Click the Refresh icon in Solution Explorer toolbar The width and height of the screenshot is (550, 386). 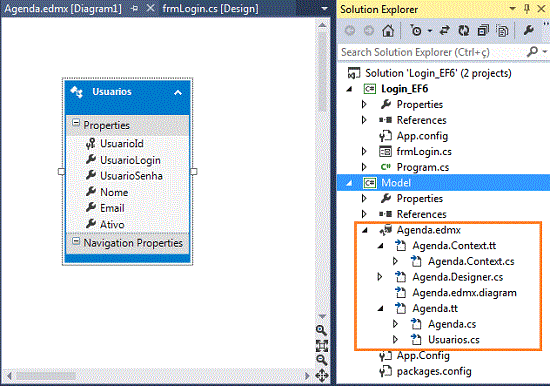click(464, 31)
